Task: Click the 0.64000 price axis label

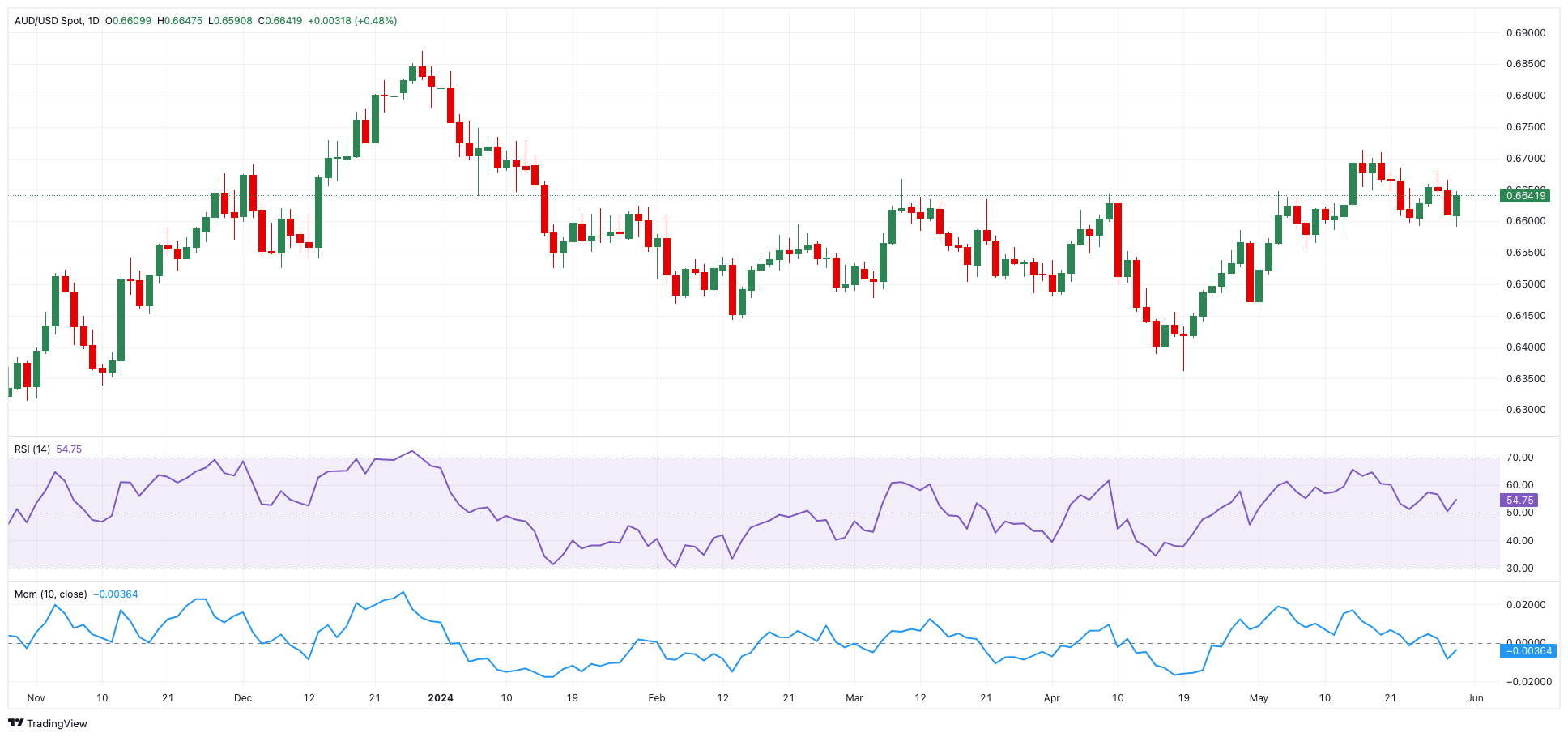Action: tap(1526, 347)
